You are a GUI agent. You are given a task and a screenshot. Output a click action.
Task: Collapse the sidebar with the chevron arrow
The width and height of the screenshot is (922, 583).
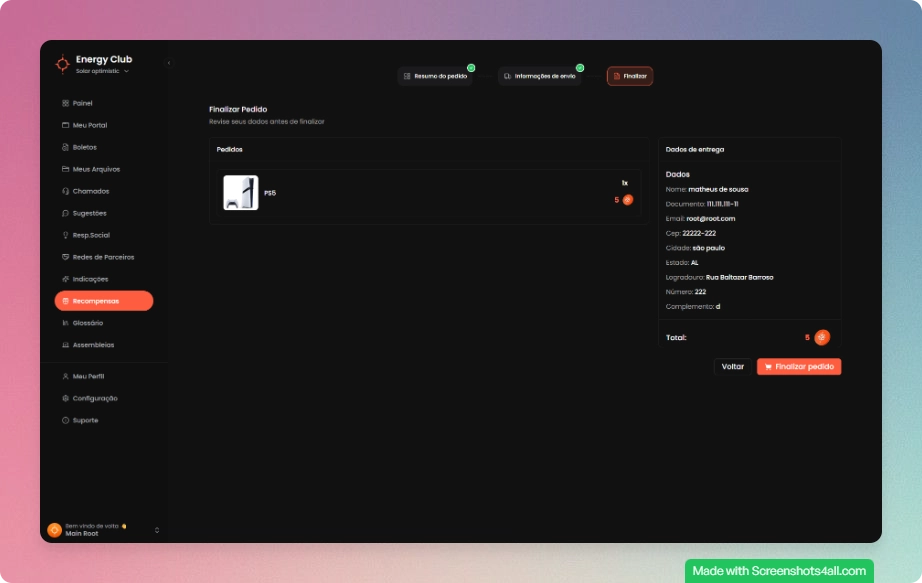169,62
